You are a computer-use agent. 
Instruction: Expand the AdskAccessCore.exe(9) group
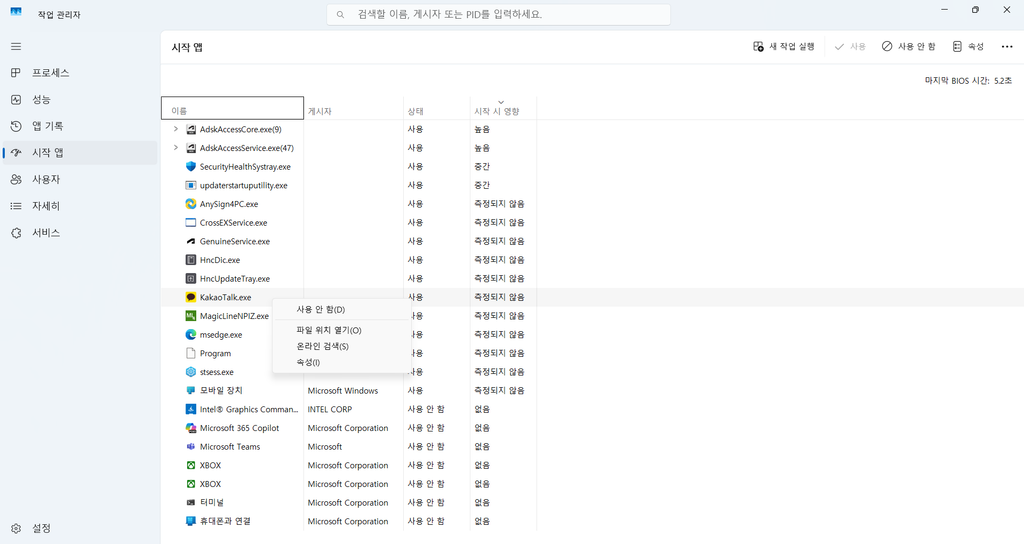[x=175, y=129]
